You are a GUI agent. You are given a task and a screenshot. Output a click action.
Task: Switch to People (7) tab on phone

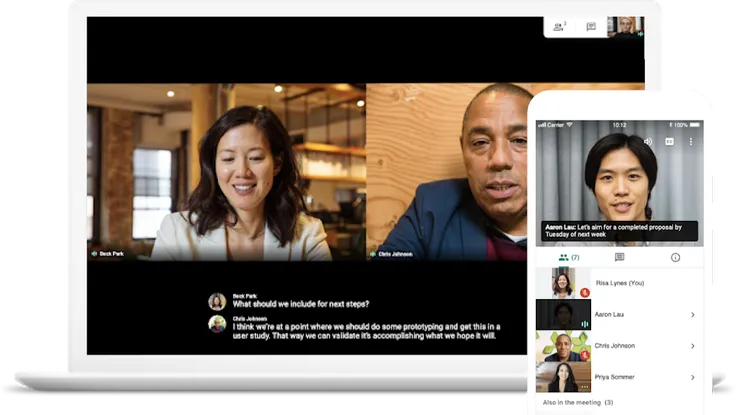click(569, 257)
